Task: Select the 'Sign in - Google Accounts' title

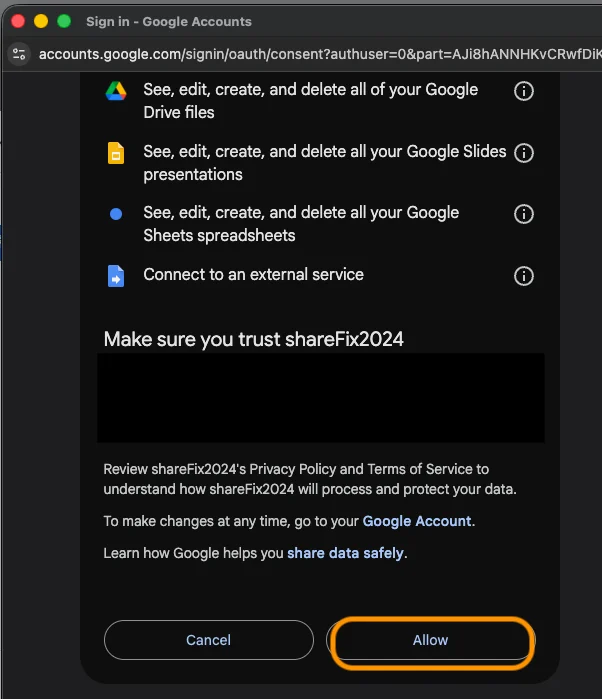Action: (x=168, y=21)
